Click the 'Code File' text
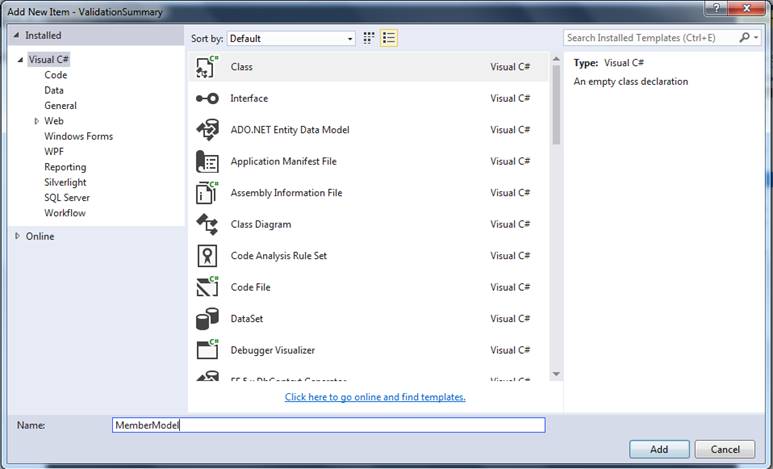The image size is (773, 469). pos(250,287)
